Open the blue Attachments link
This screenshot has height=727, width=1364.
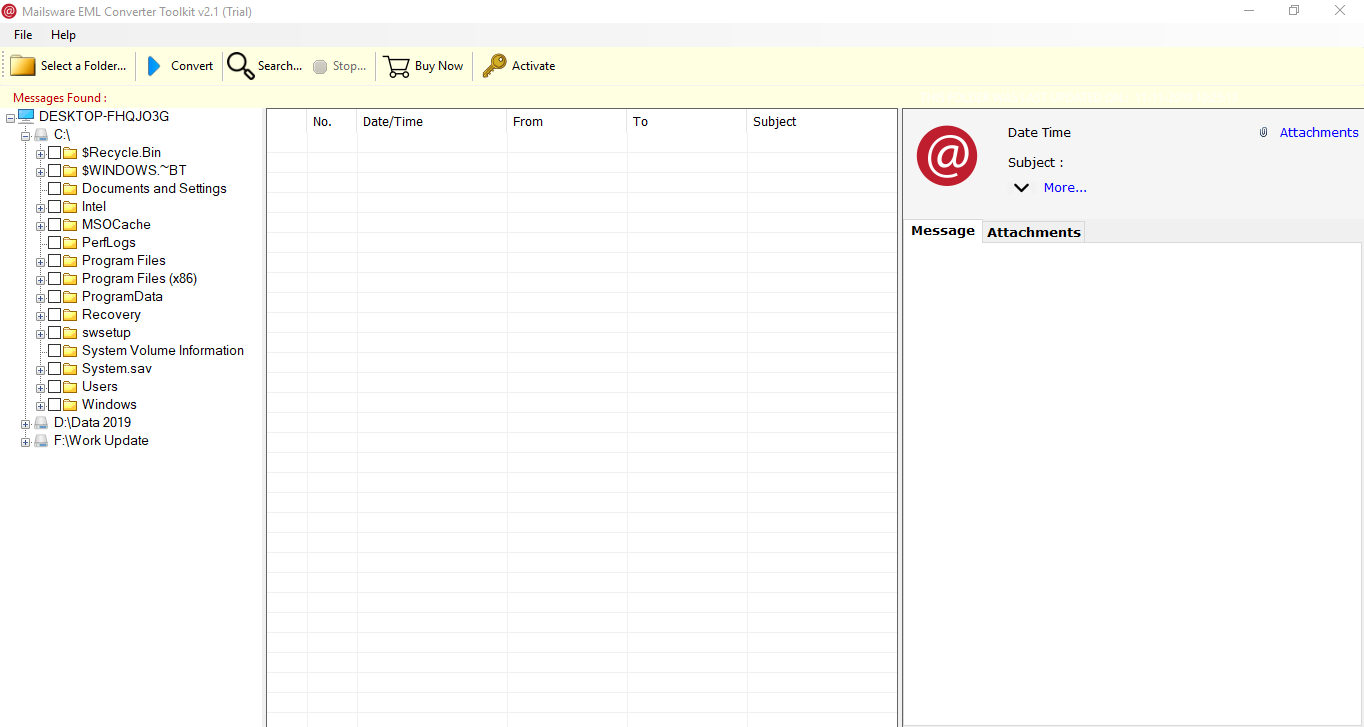click(x=1319, y=132)
